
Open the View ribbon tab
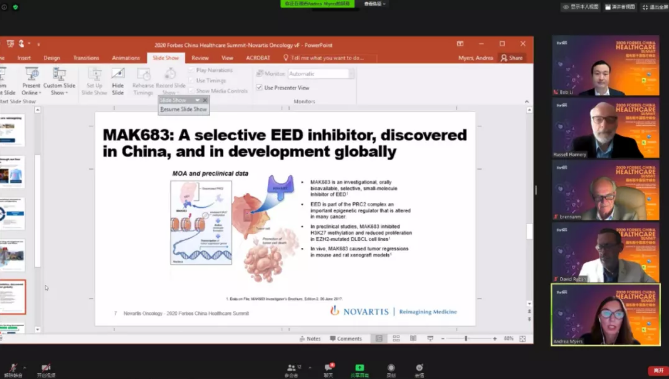point(227,58)
